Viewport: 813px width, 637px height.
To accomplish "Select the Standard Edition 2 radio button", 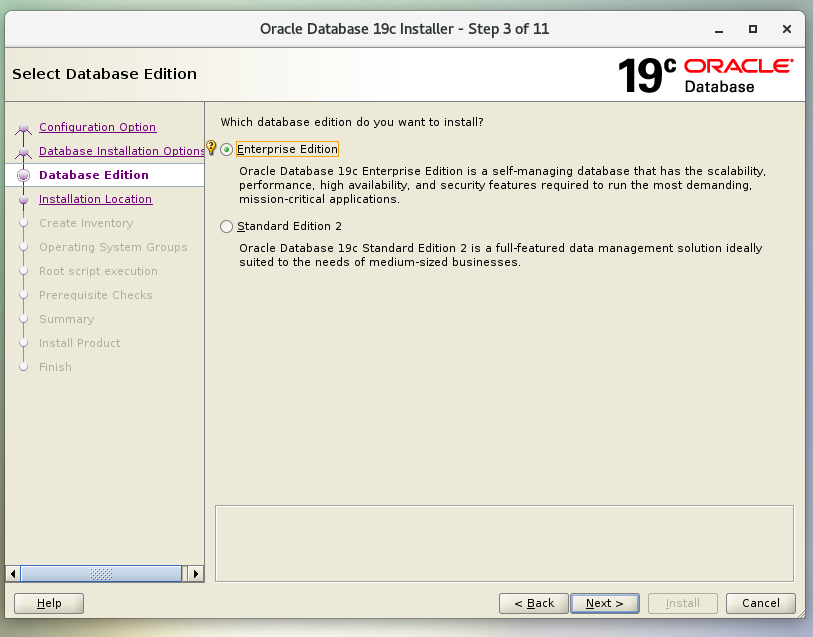I will tap(227, 227).
